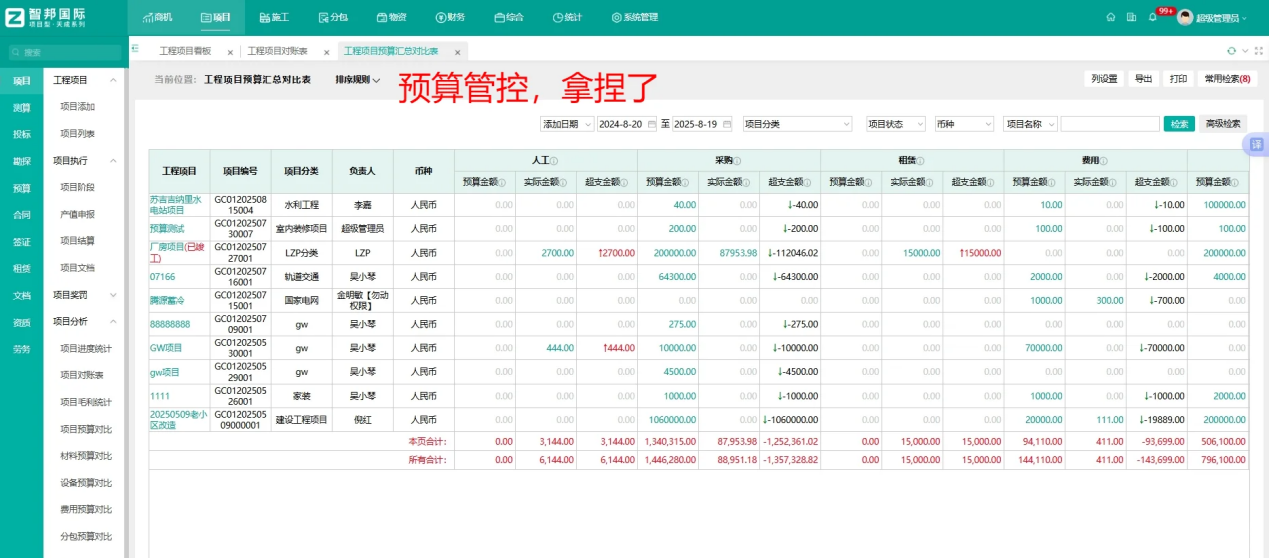Screen dimensions: 1269x558
Task: Open the notification bell with 99+ badge
Action: [1153, 18]
